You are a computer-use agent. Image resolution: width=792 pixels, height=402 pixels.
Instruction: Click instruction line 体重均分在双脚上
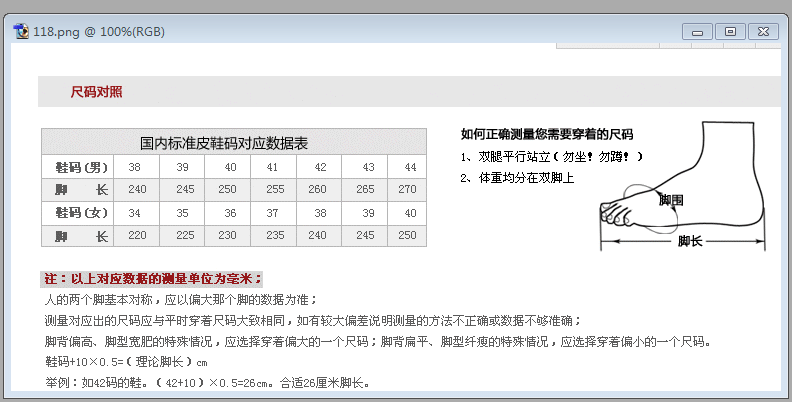pyautogui.click(x=517, y=178)
